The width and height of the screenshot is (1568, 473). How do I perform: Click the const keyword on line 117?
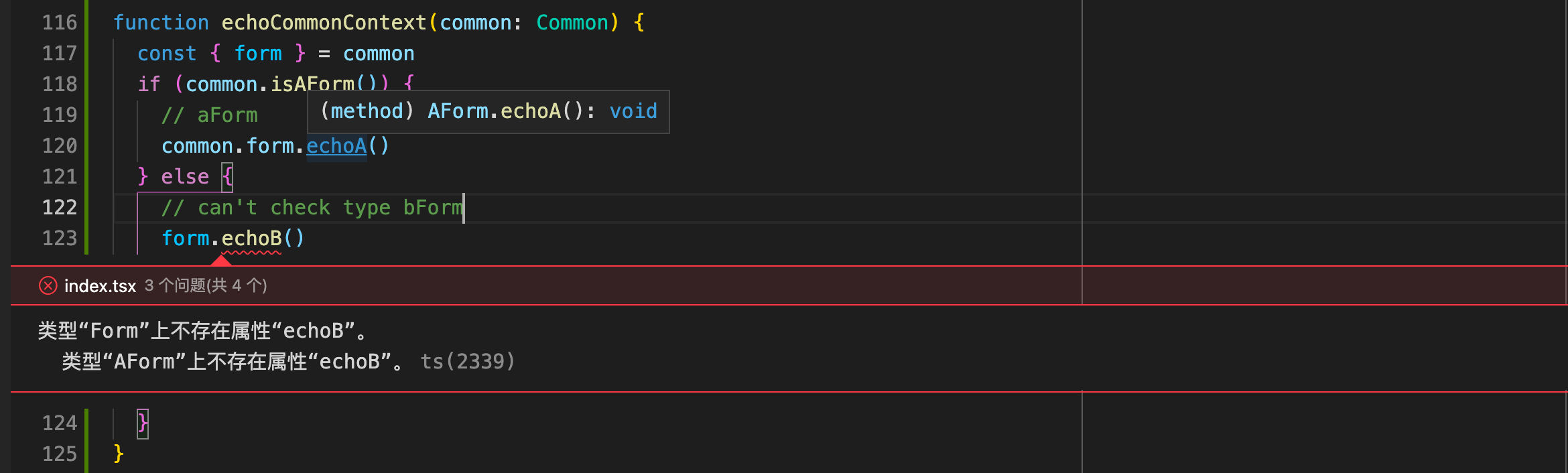coord(167,54)
